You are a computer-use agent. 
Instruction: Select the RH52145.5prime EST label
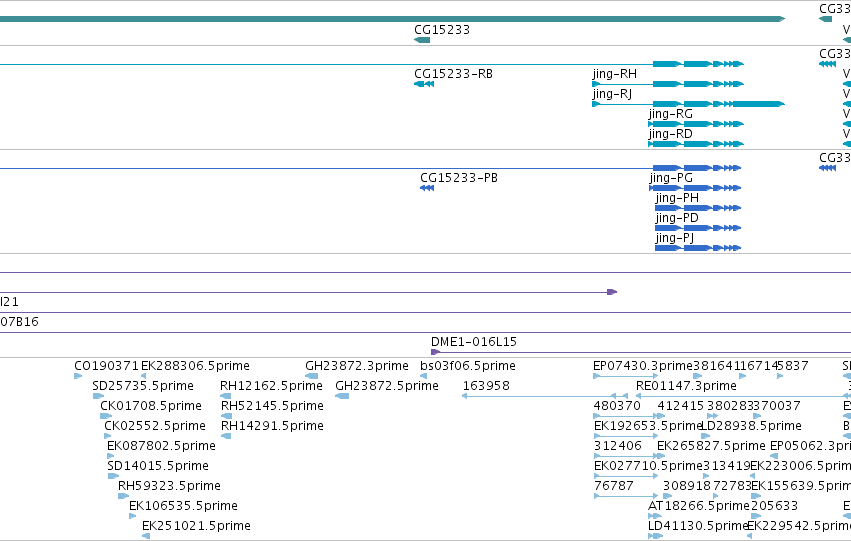pos(272,406)
